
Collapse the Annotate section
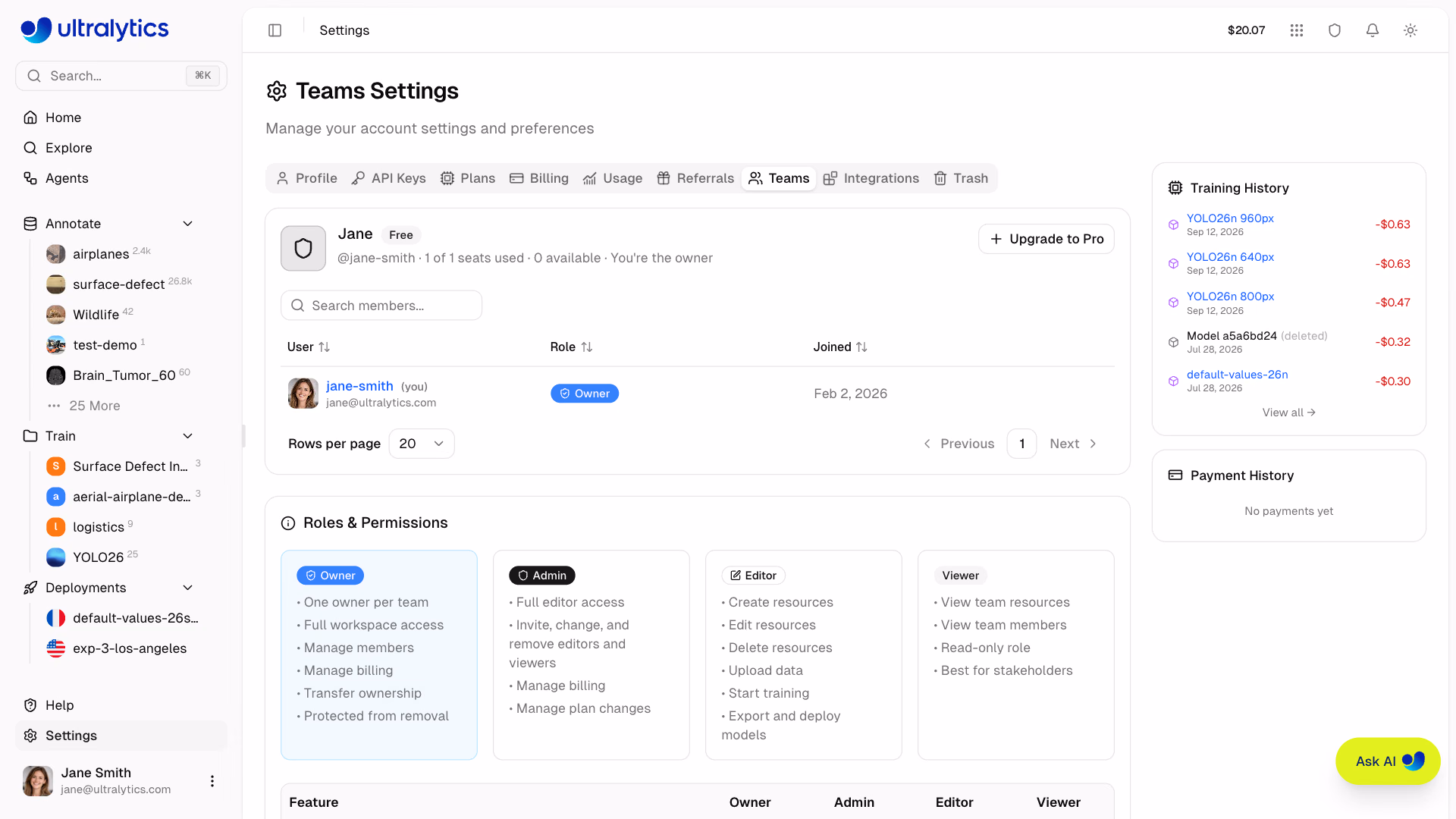[188, 224]
